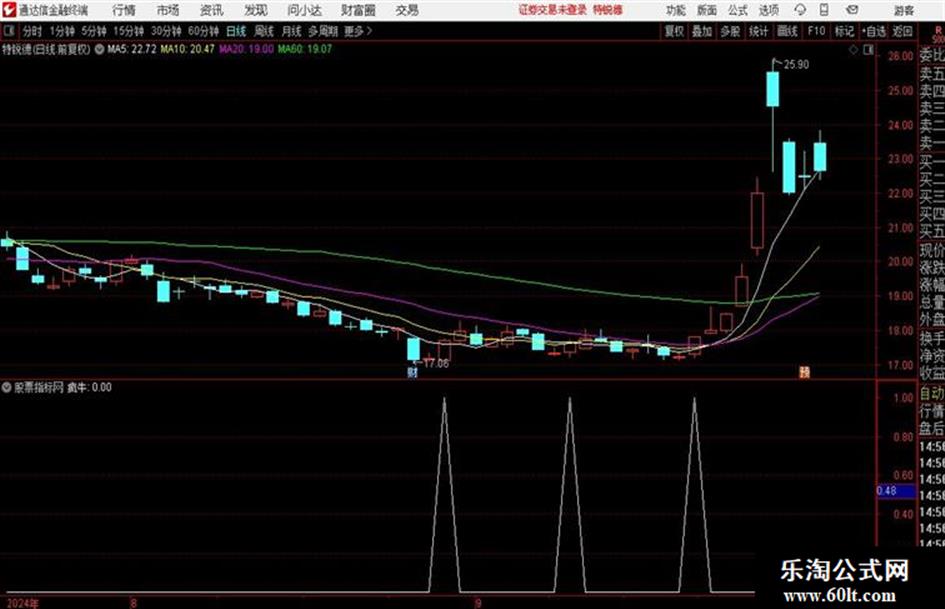Expand the 股票指标网 sub-indicator dropdown arrow

pos(7,387)
